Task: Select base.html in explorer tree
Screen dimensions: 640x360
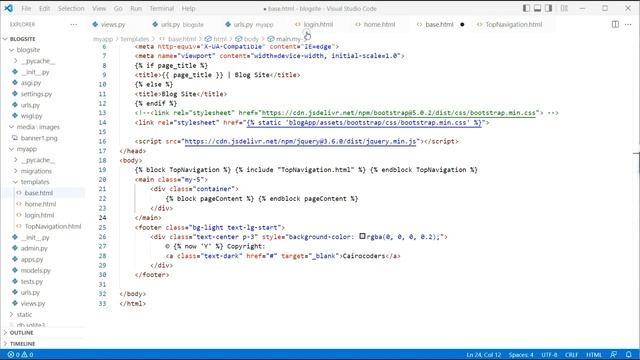Action: (x=39, y=193)
